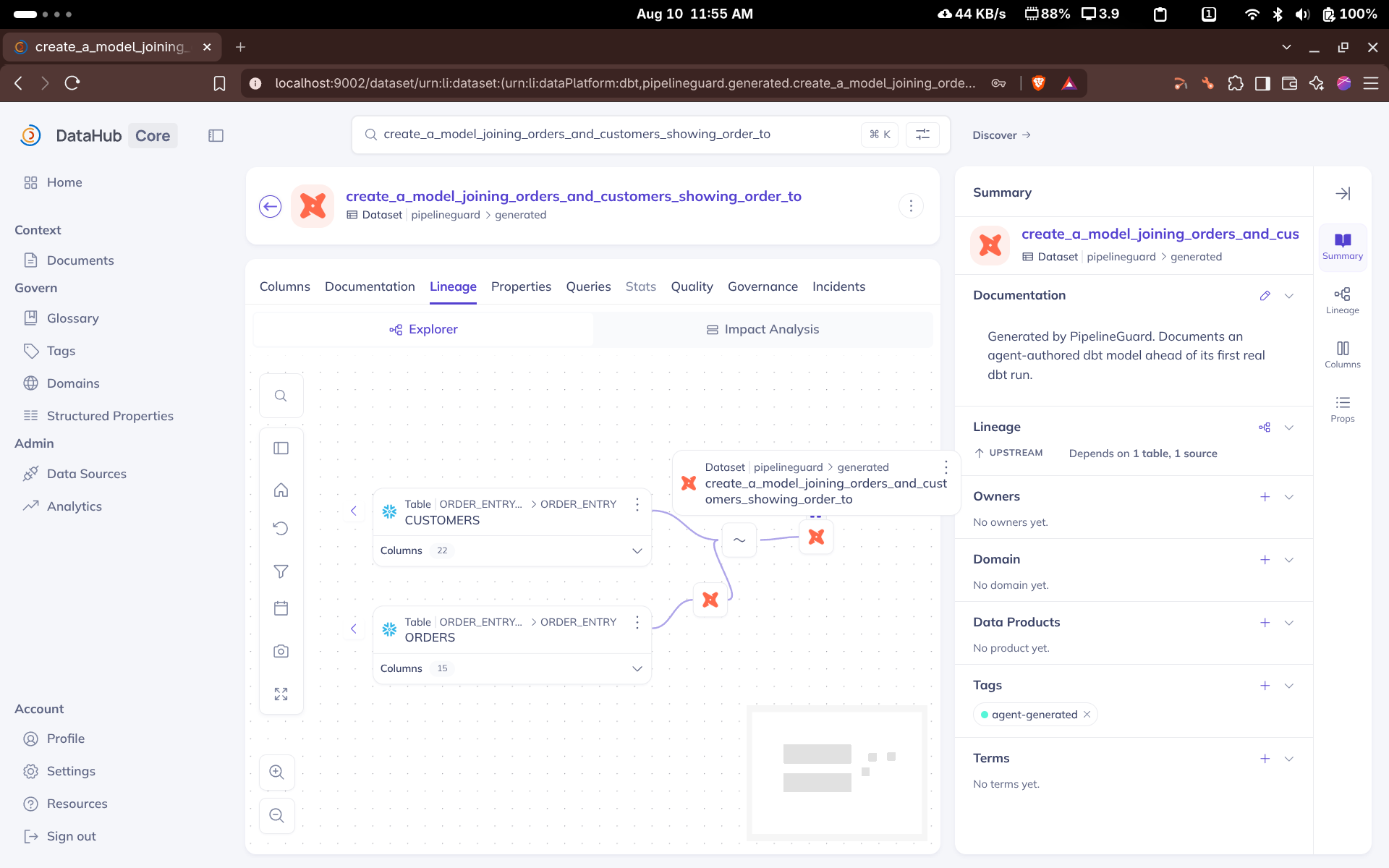Open the search filter settings icon
Viewport: 1389px width, 868px height.
click(922, 135)
